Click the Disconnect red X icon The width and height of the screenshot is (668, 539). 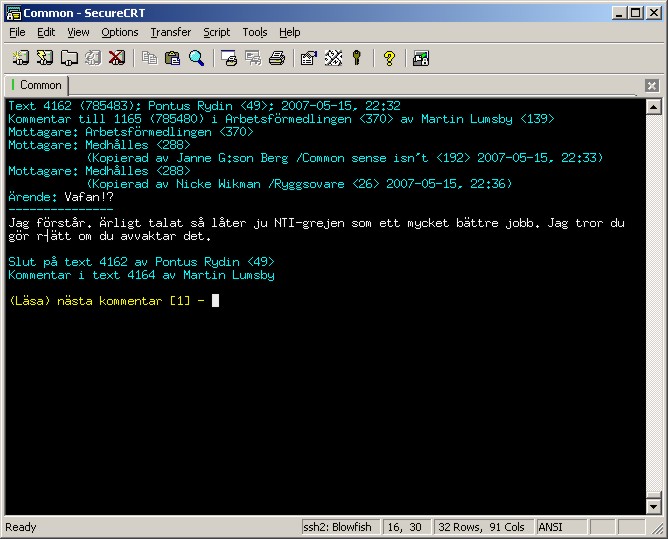[x=117, y=58]
